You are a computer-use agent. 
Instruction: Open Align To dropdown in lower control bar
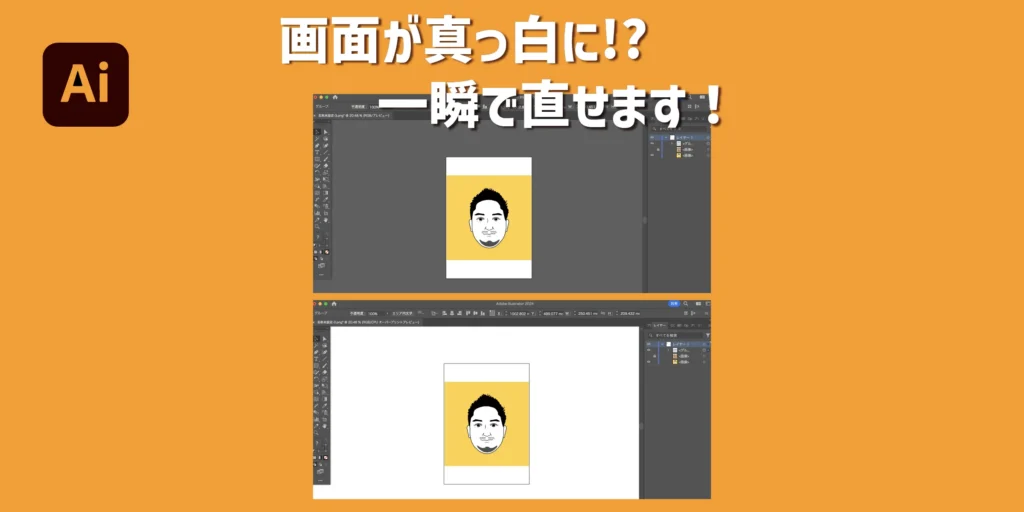434,313
